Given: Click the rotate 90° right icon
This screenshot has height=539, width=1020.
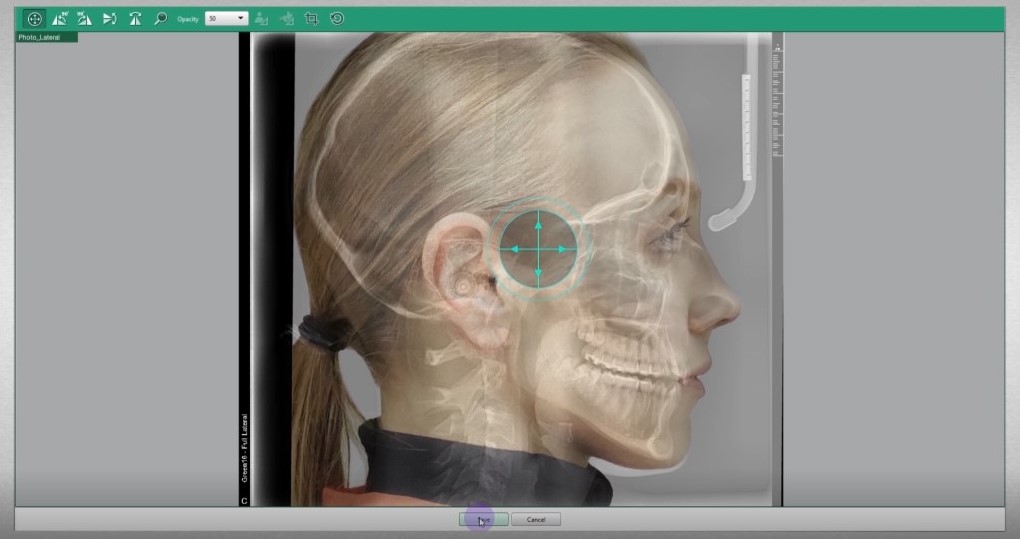Looking at the screenshot, I should point(84,19).
